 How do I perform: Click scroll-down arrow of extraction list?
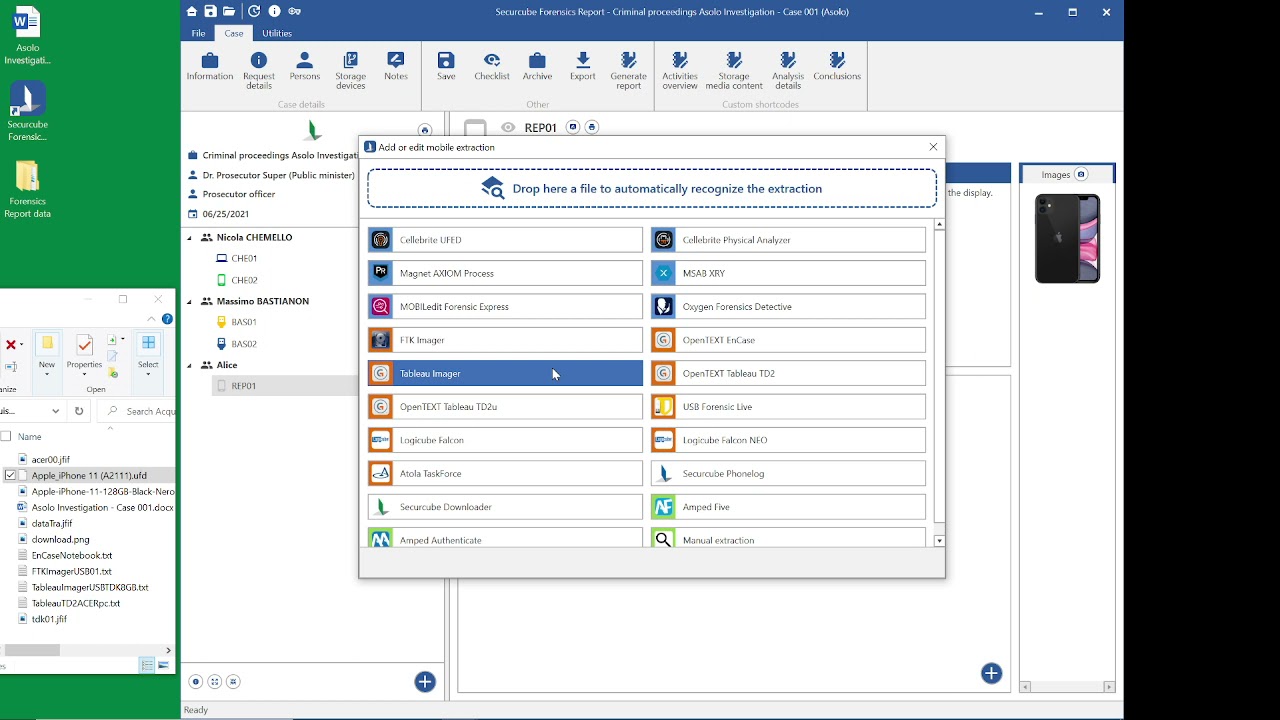[939, 541]
